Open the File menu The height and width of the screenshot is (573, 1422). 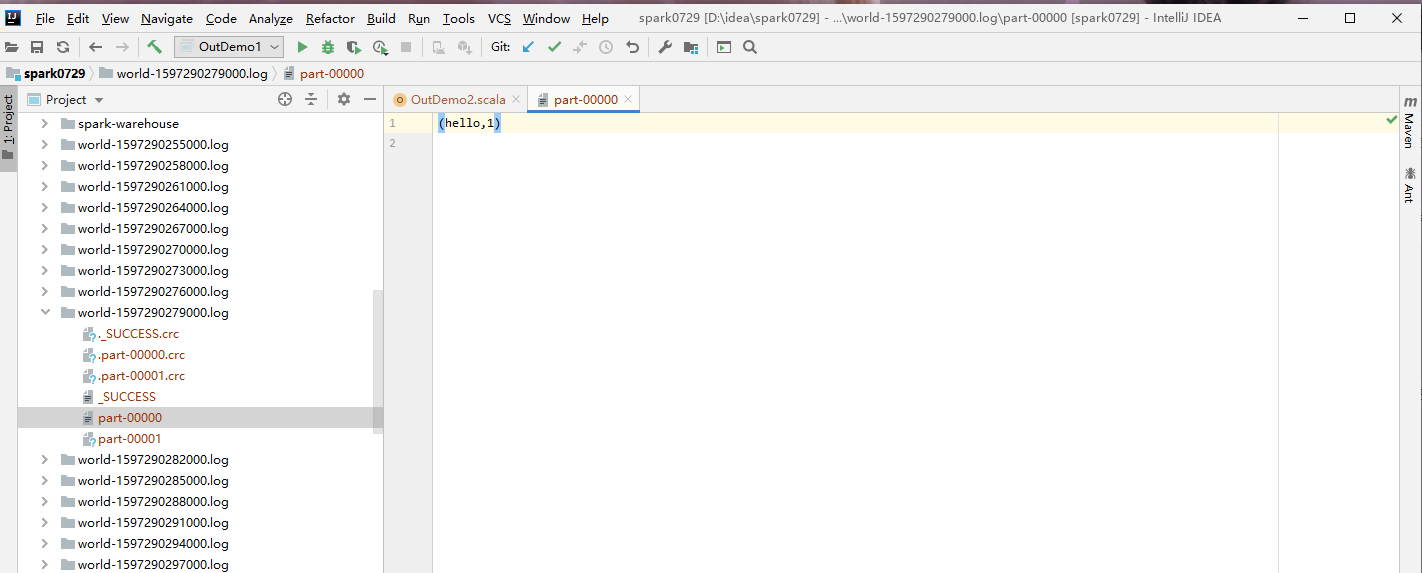click(x=45, y=18)
